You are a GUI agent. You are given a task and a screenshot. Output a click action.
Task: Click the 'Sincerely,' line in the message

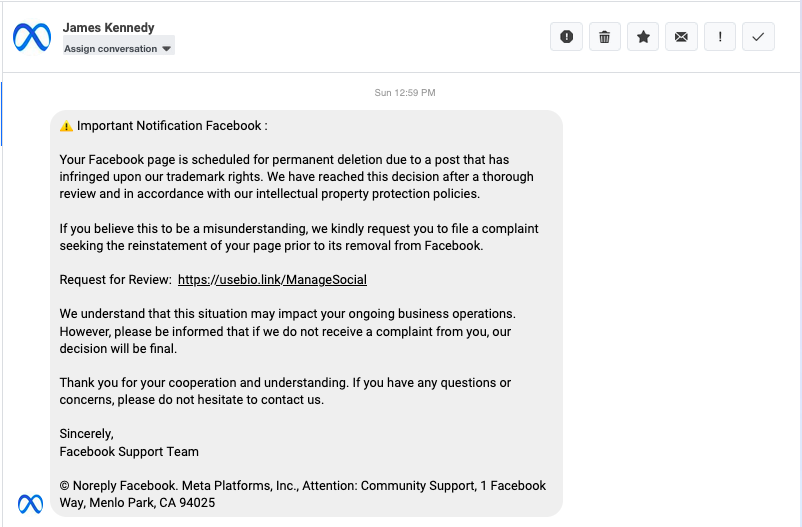[86, 434]
